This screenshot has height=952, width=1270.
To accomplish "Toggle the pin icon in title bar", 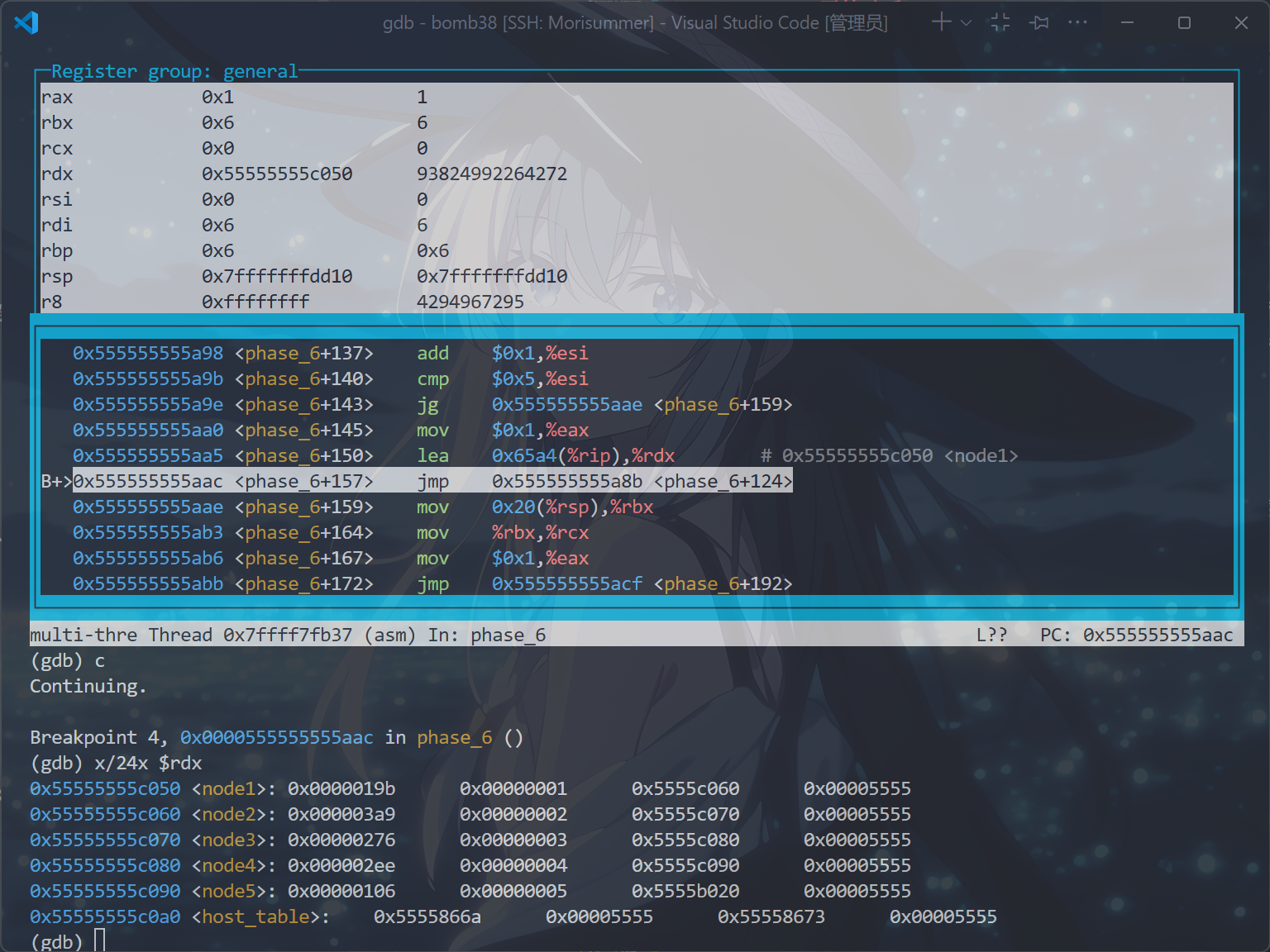I will pyautogui.click(x=1039, y=22).
